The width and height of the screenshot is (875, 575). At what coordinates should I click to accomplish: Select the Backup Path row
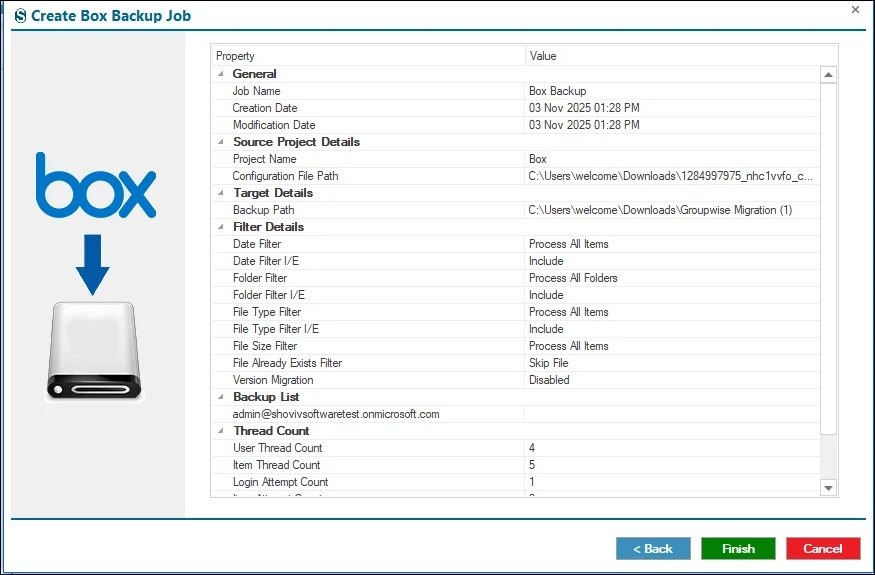pyautogui.click(x=516, y=210)
